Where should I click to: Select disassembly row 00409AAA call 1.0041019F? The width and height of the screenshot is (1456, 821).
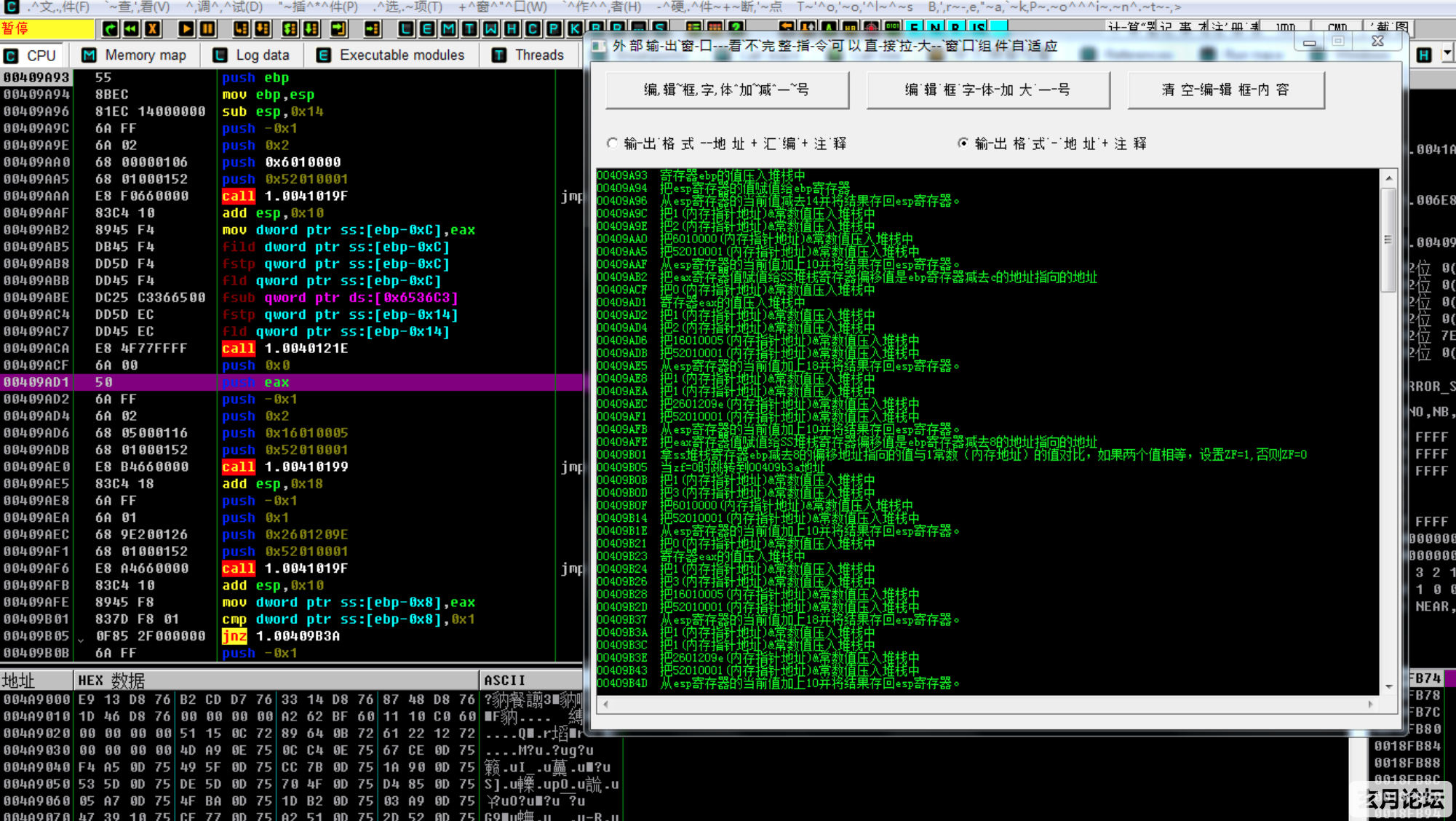(x=291, y=196)
